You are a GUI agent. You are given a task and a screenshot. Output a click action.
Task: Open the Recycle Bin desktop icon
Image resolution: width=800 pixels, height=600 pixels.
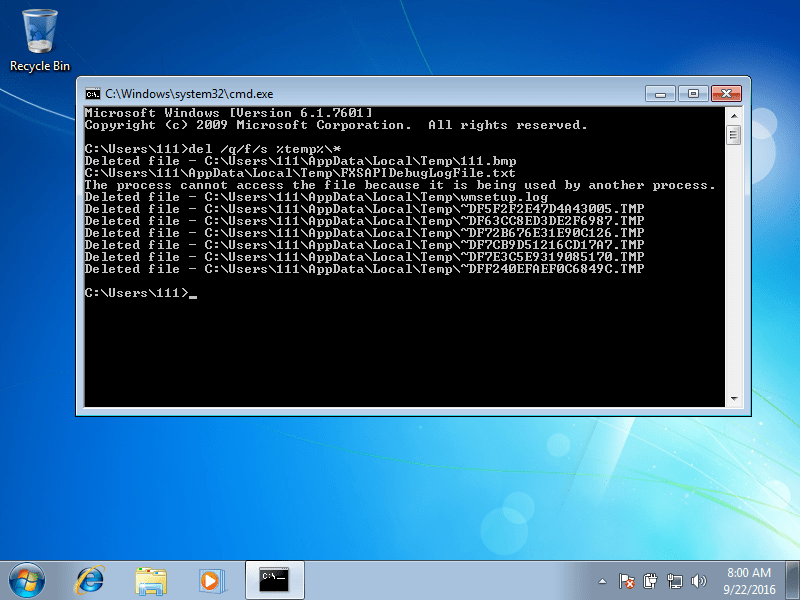click(40, 40)
